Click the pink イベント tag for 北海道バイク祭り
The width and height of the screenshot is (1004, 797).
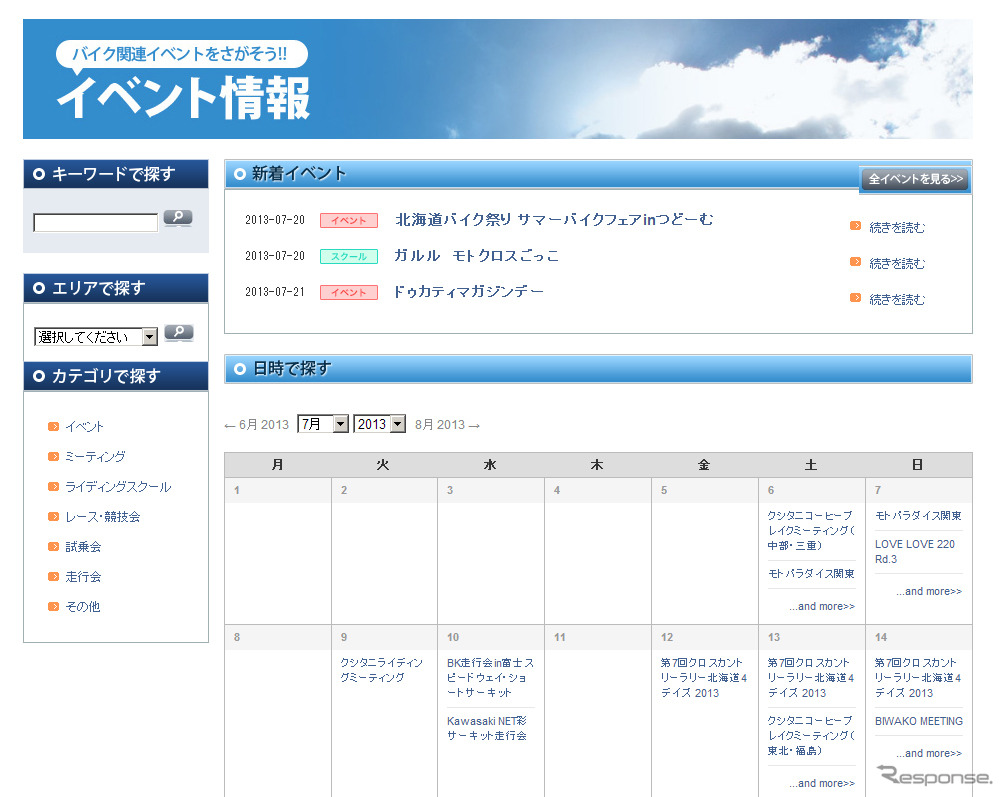(348, 221)
